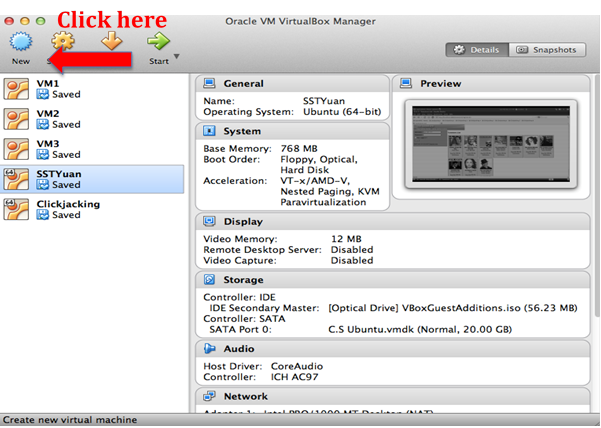Select the SSTYuan name in list

click(x=59, y=174)
